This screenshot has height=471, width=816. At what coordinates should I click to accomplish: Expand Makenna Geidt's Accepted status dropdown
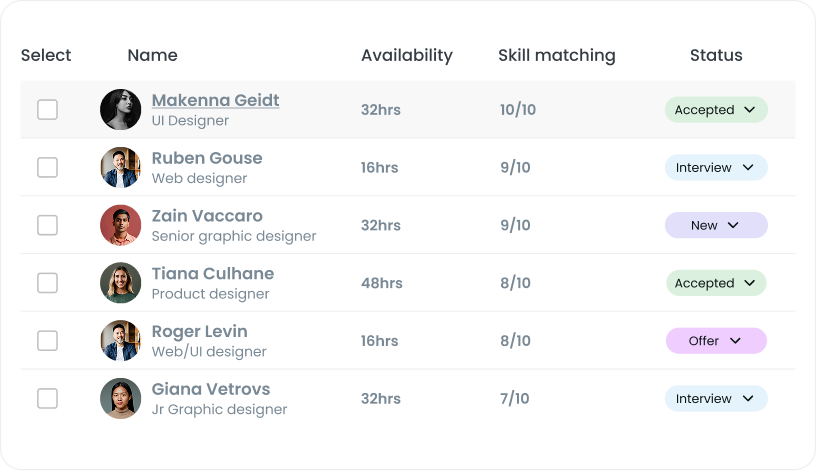(716, 109)
